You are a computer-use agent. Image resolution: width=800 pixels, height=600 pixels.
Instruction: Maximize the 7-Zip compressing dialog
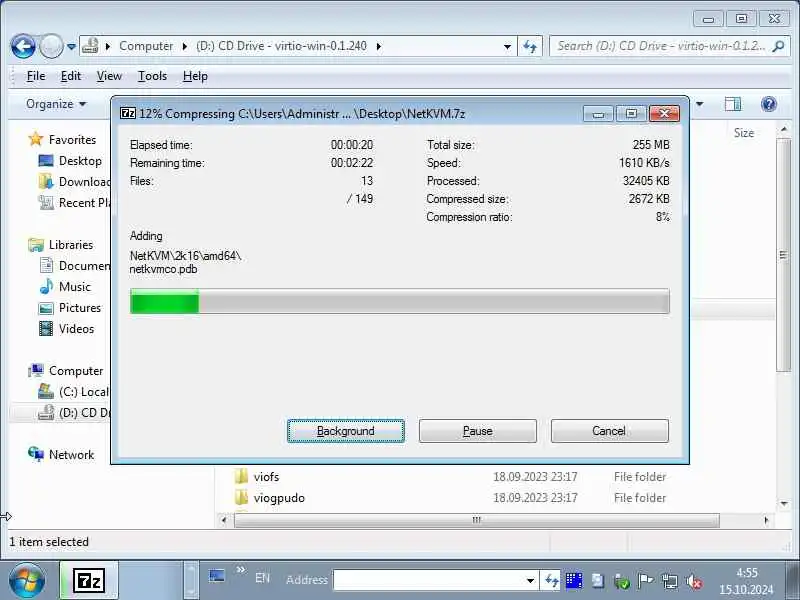pos(631,114)
